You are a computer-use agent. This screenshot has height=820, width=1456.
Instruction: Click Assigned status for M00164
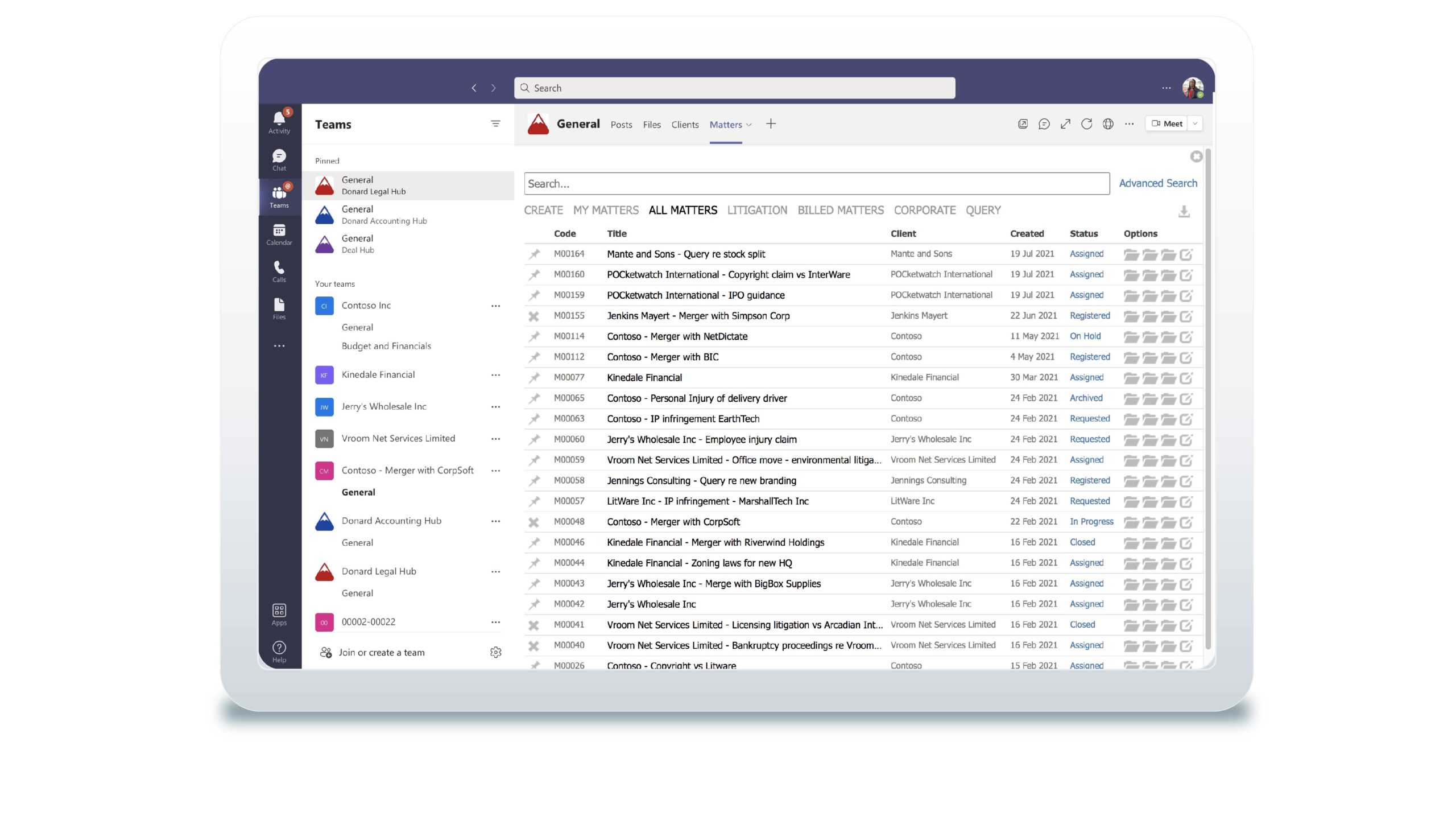click(1086, 254)
